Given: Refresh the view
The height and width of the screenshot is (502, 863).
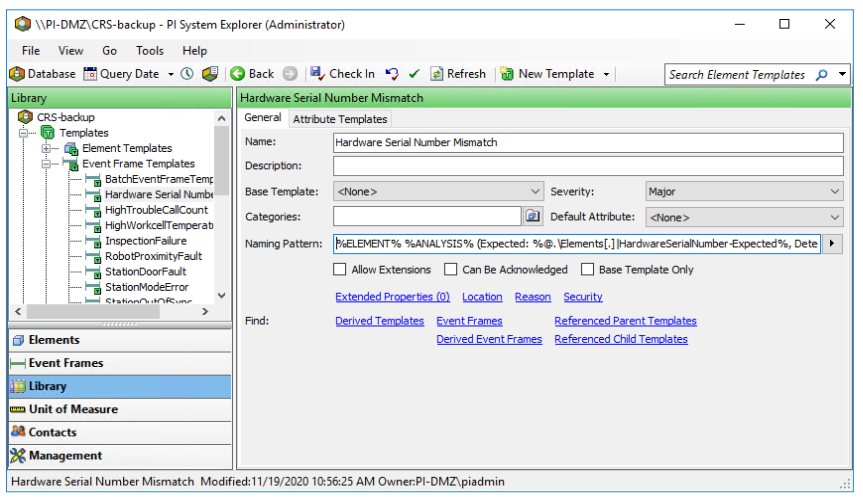Looking at the screenshot, I should [x=458, y=74].
